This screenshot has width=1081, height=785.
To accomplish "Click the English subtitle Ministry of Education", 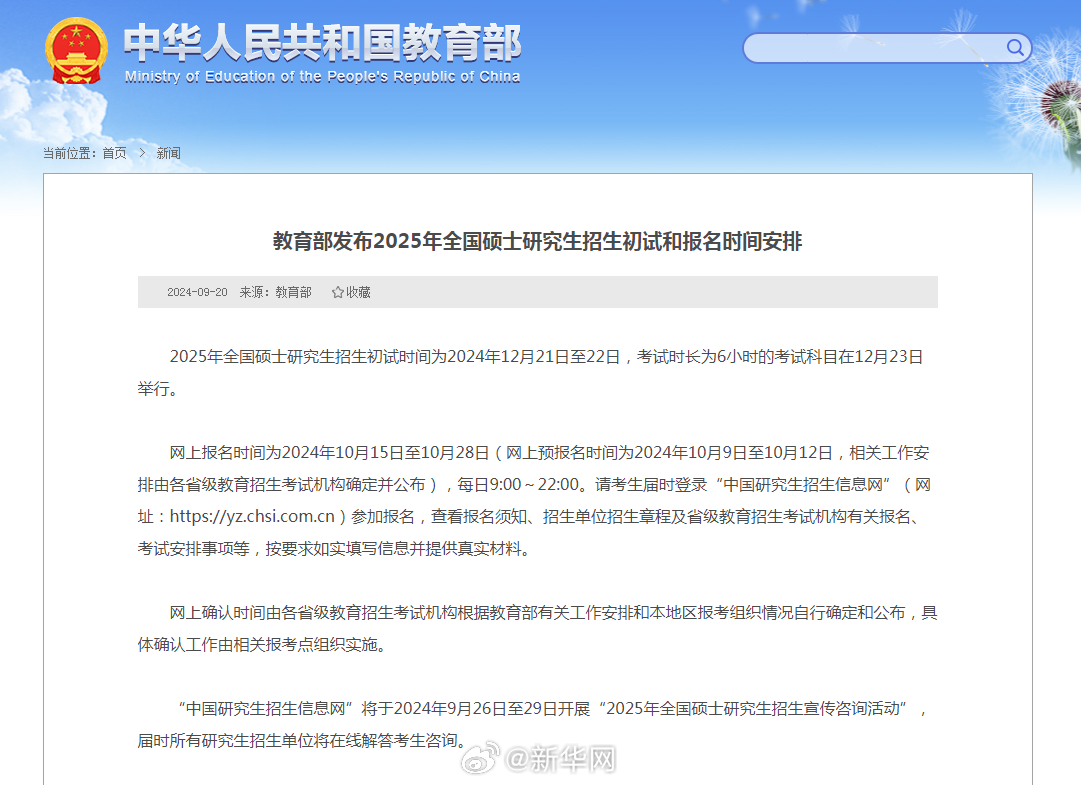I will (322, 77).
